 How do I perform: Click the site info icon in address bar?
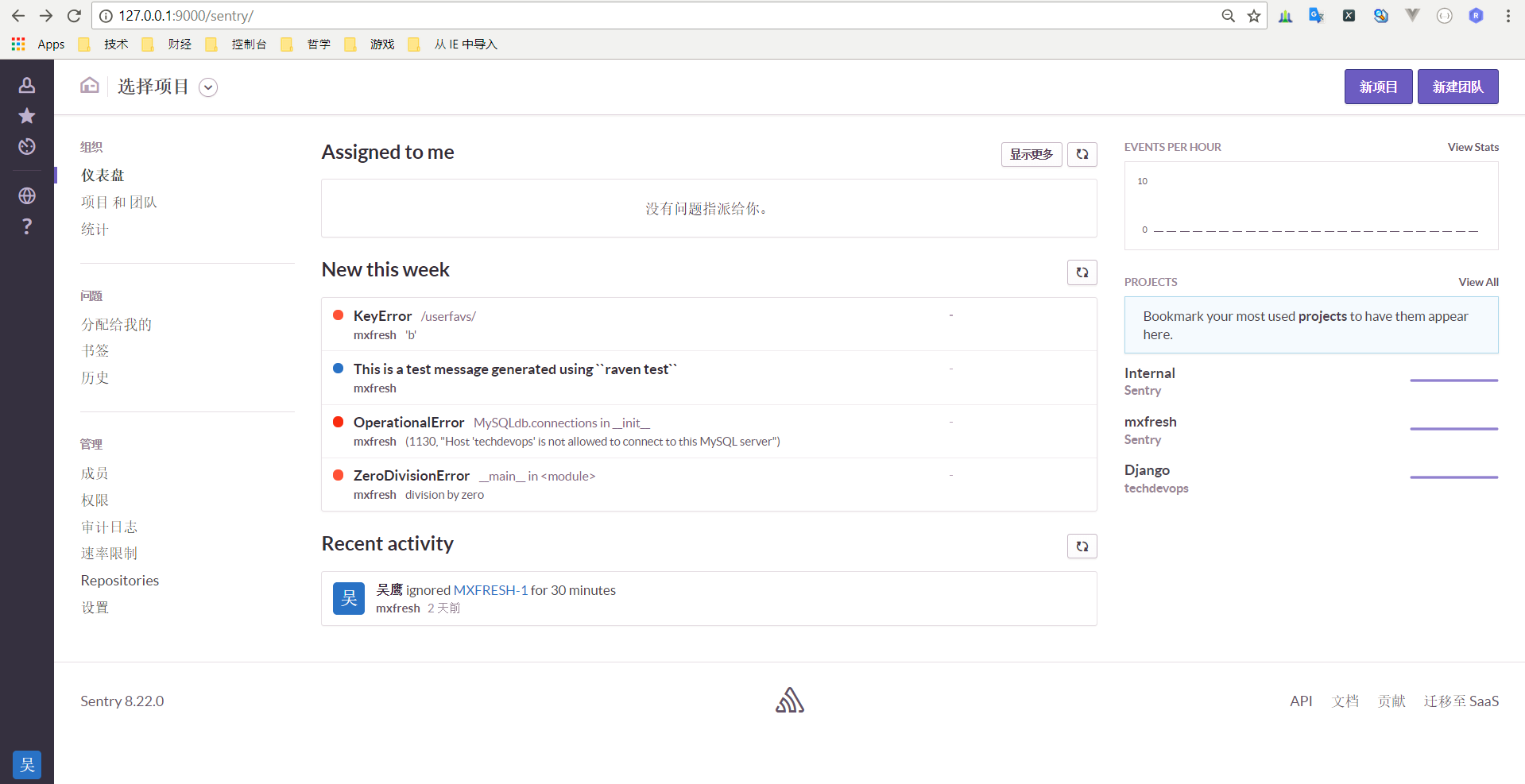point(106,16)
